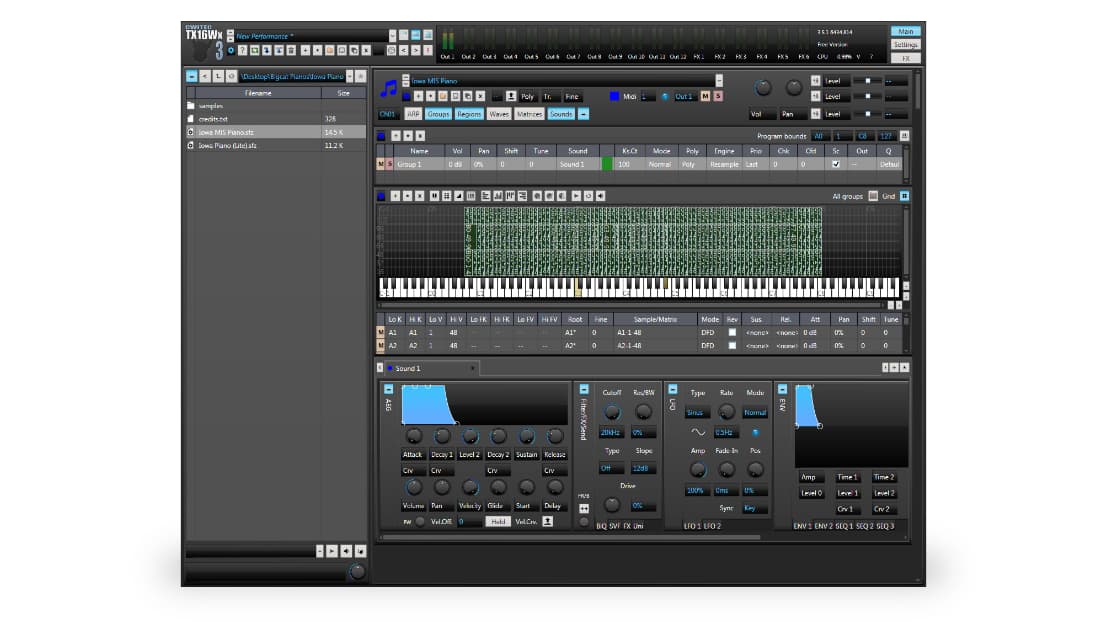
Task: Click the double-arrow icon in the Filter/FX panel
Action: (583, 507)
